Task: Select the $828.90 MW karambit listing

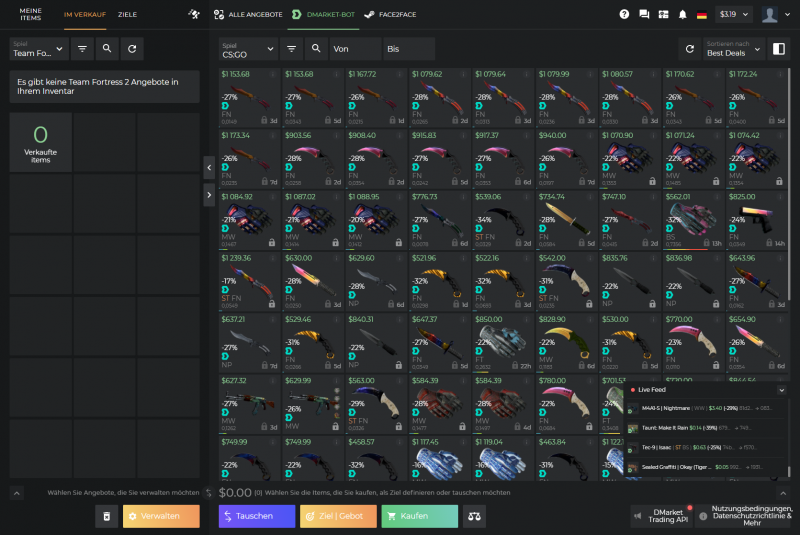Action: pyautogui.click(x=566, y=343)
